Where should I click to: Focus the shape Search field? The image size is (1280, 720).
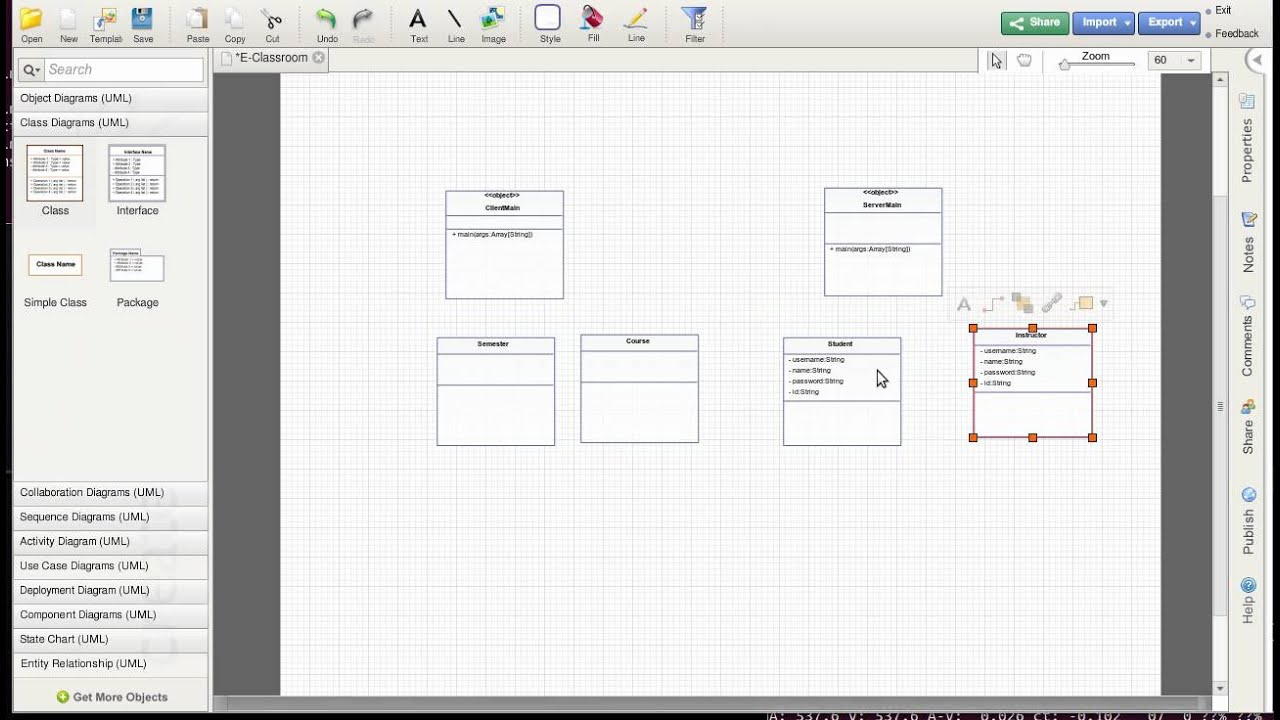coord(124,70)
